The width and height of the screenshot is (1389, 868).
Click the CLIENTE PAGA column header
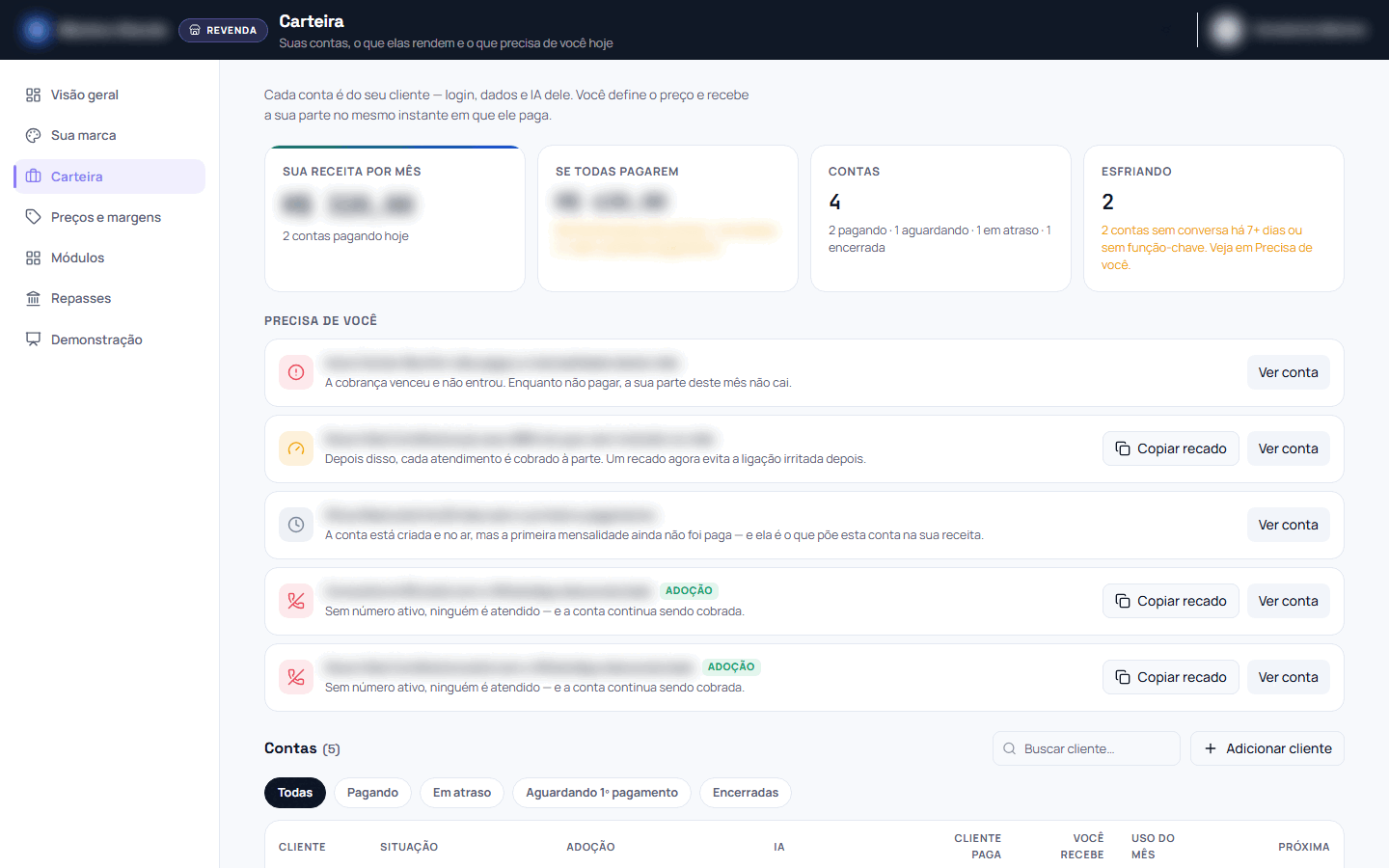(x=978, y=847)
